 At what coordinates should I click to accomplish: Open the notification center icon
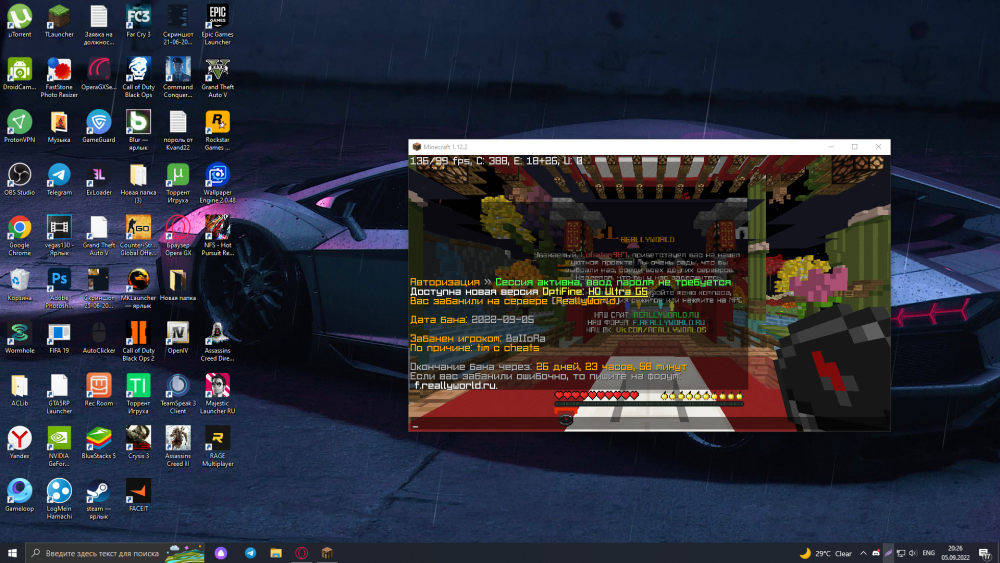[985, 553]
